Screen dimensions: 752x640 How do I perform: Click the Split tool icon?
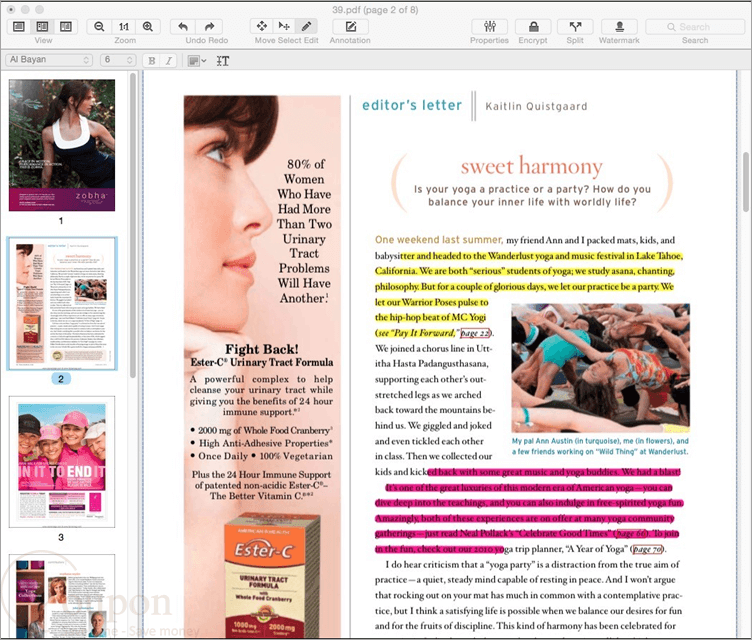575,26
